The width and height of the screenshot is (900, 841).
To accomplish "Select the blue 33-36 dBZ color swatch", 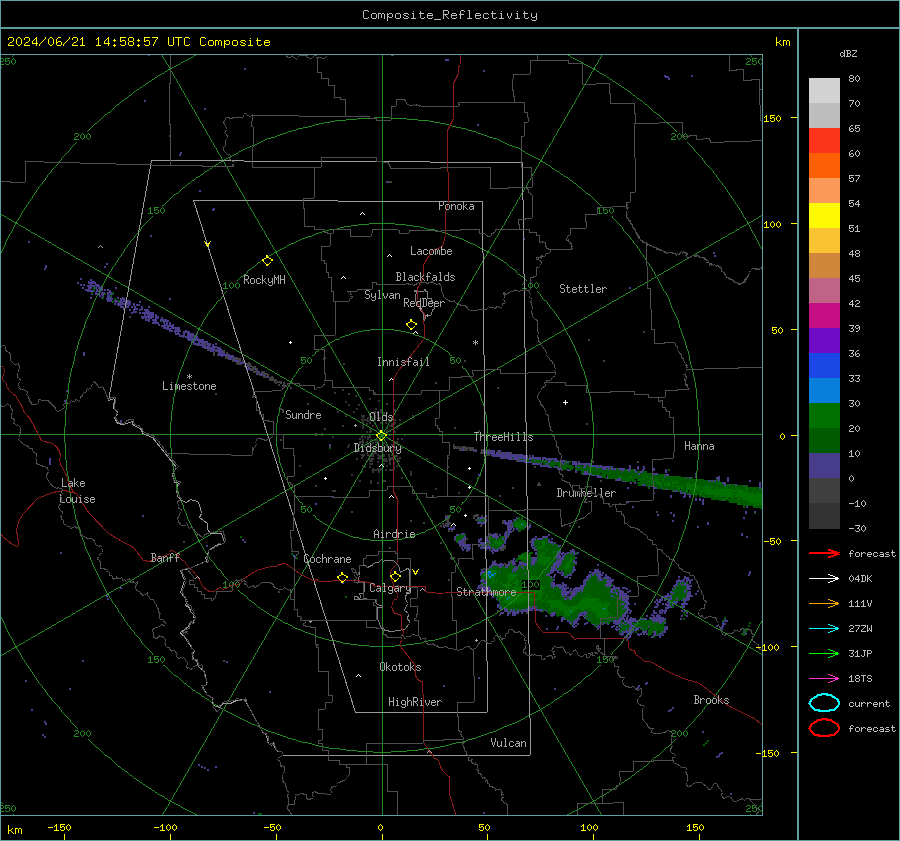I will click(x=824, y=366).
